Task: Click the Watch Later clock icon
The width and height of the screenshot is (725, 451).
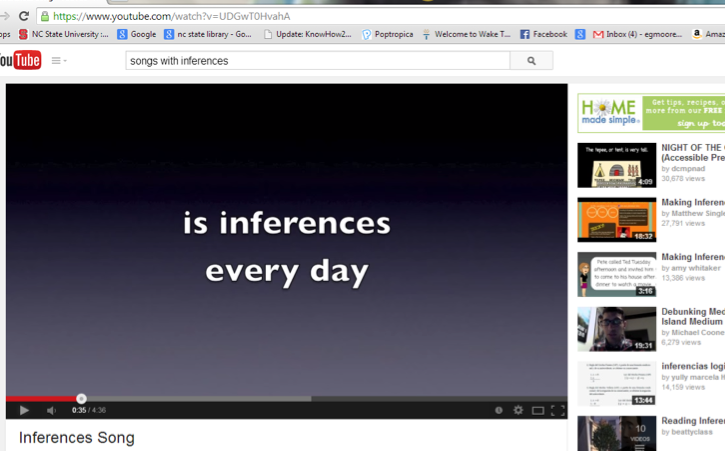Action: (499, 410)
